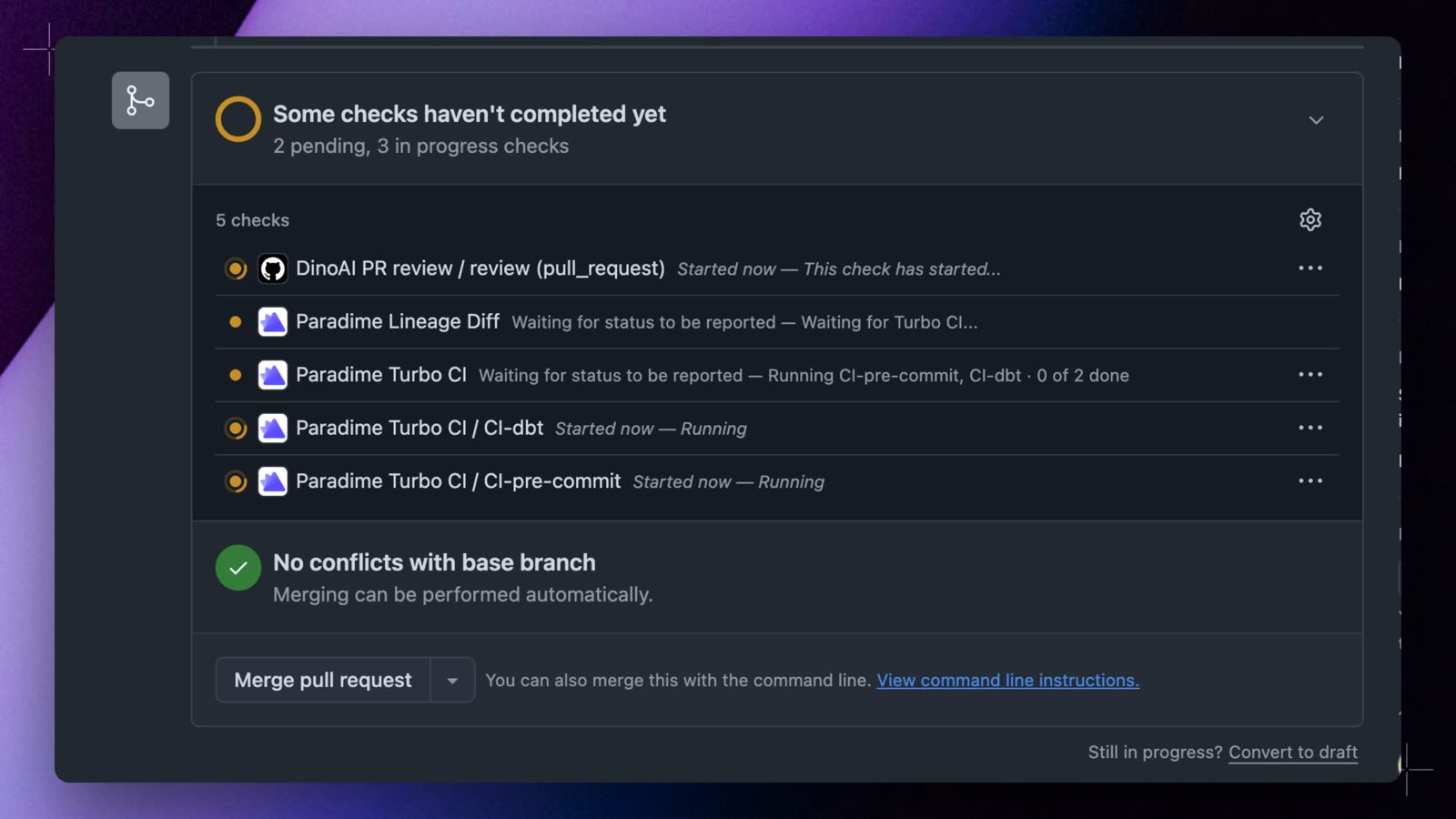The height and width of the screenshot is (819, 1456).
Task: Click 'You can also merge this' text
Action: click(x=580, y=680)
